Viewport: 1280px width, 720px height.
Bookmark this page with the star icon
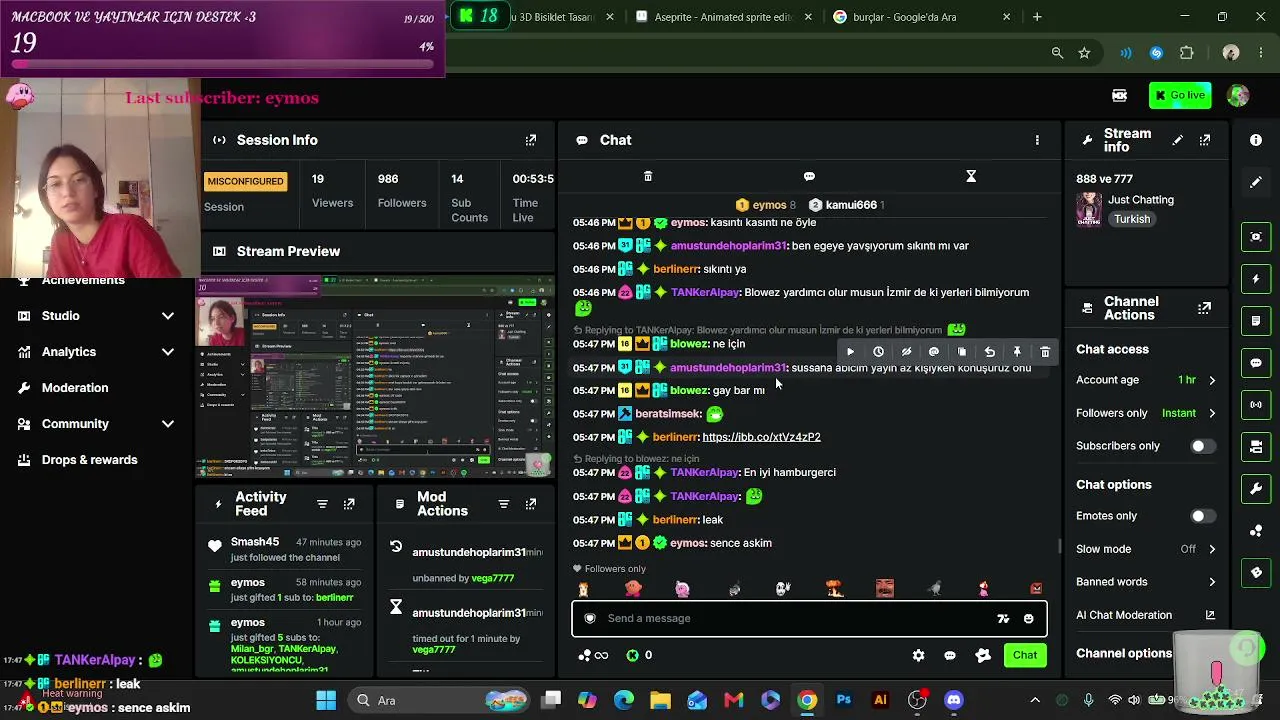1084,53
